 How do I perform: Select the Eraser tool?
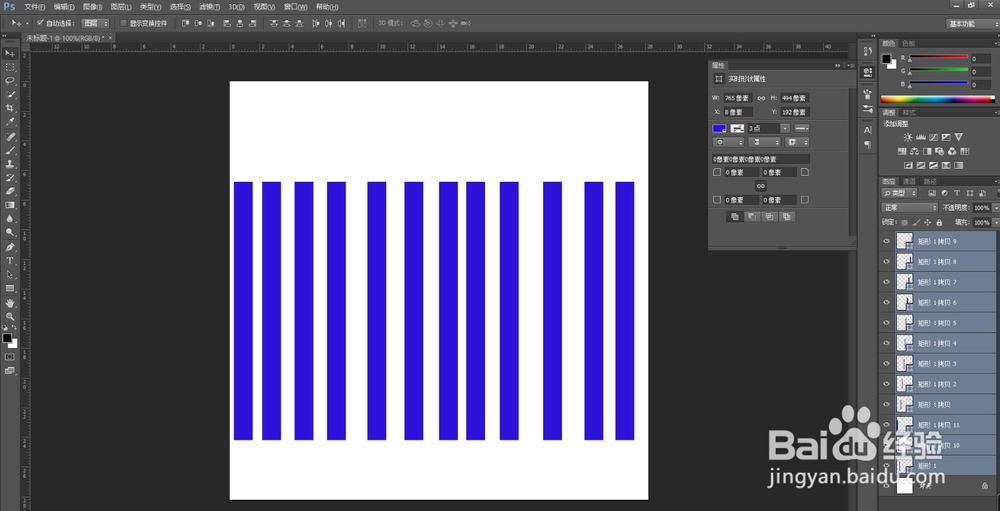click(x=10, y=191)
